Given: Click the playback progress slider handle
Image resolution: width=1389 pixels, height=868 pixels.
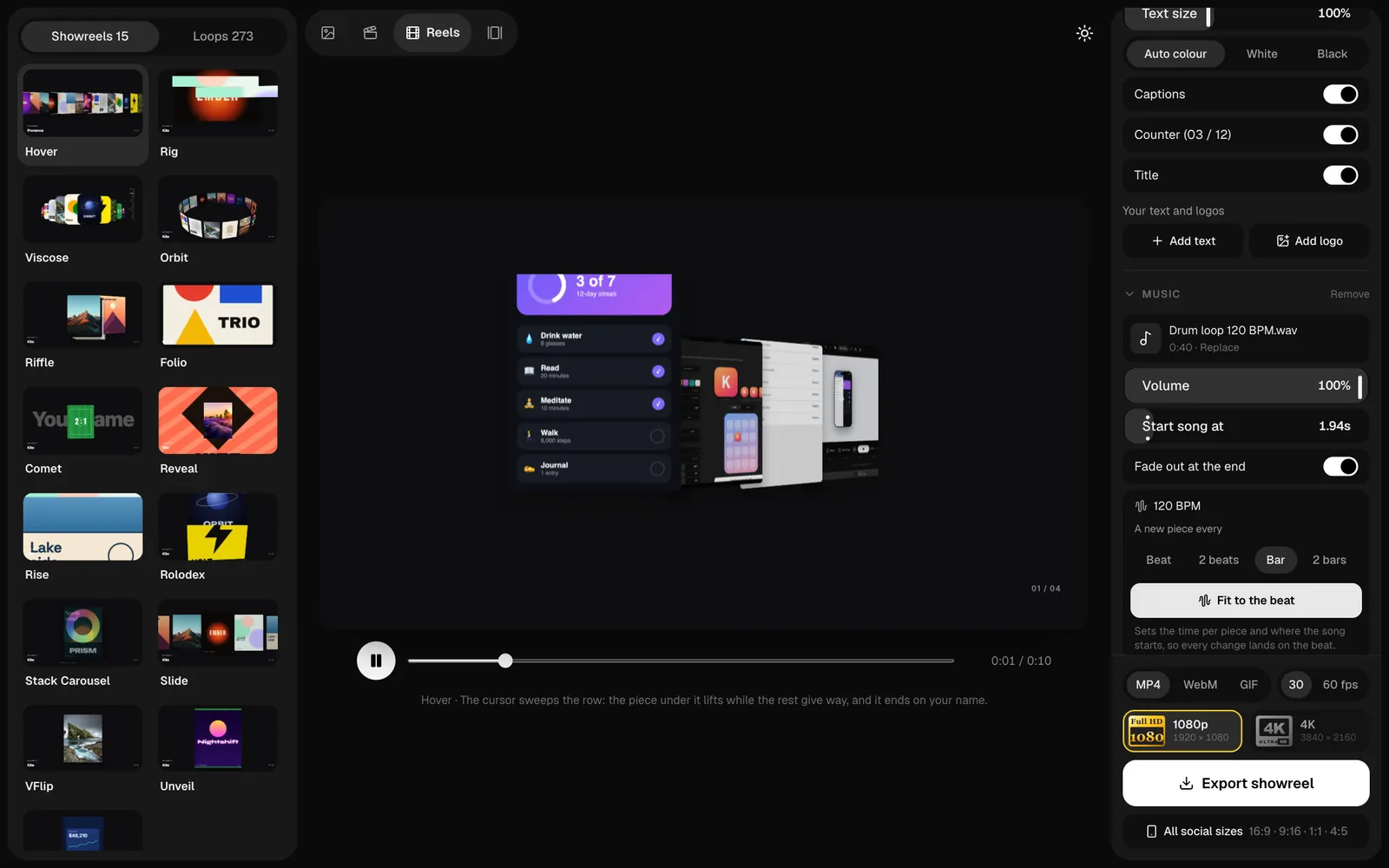Looking at the screenshot, I should tap(505, 661).
